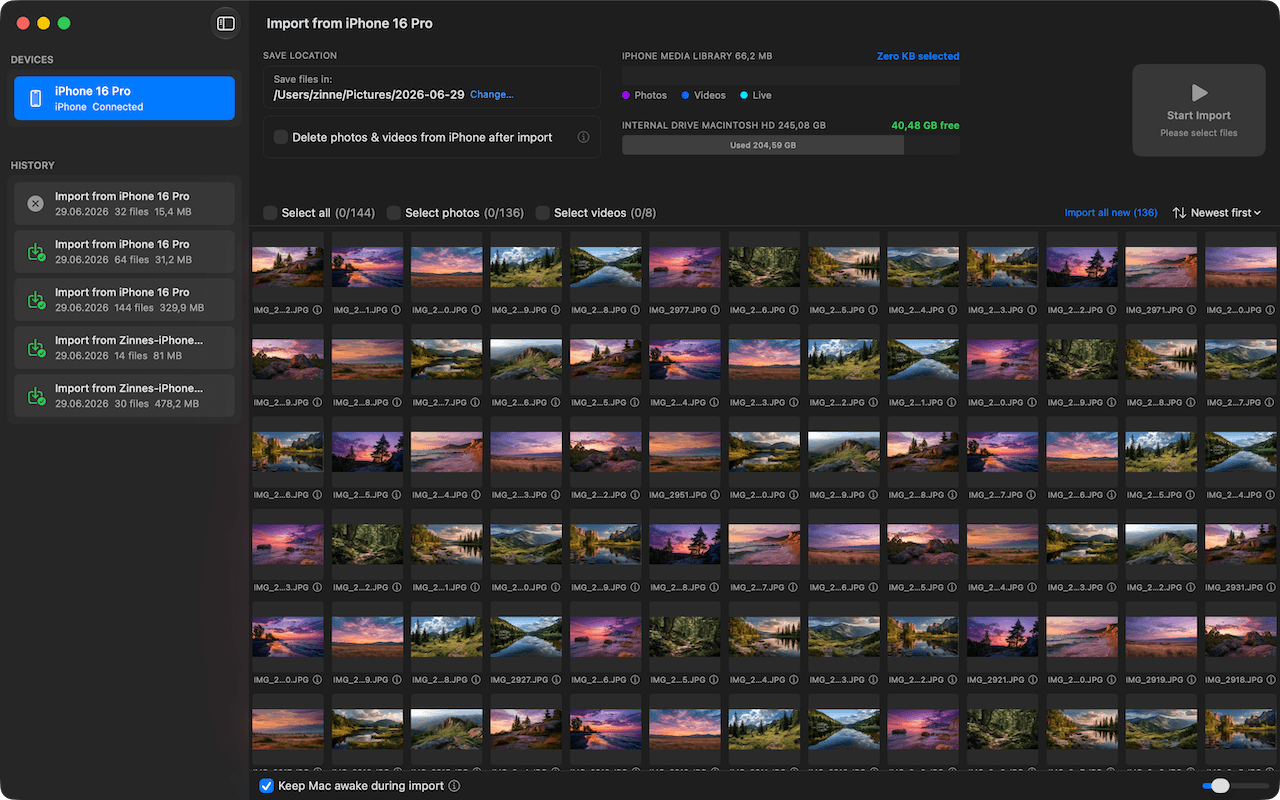Check the Select videos (0/8) box
1280x800 pixels.
pyautogui.click(x=543, y=213)
